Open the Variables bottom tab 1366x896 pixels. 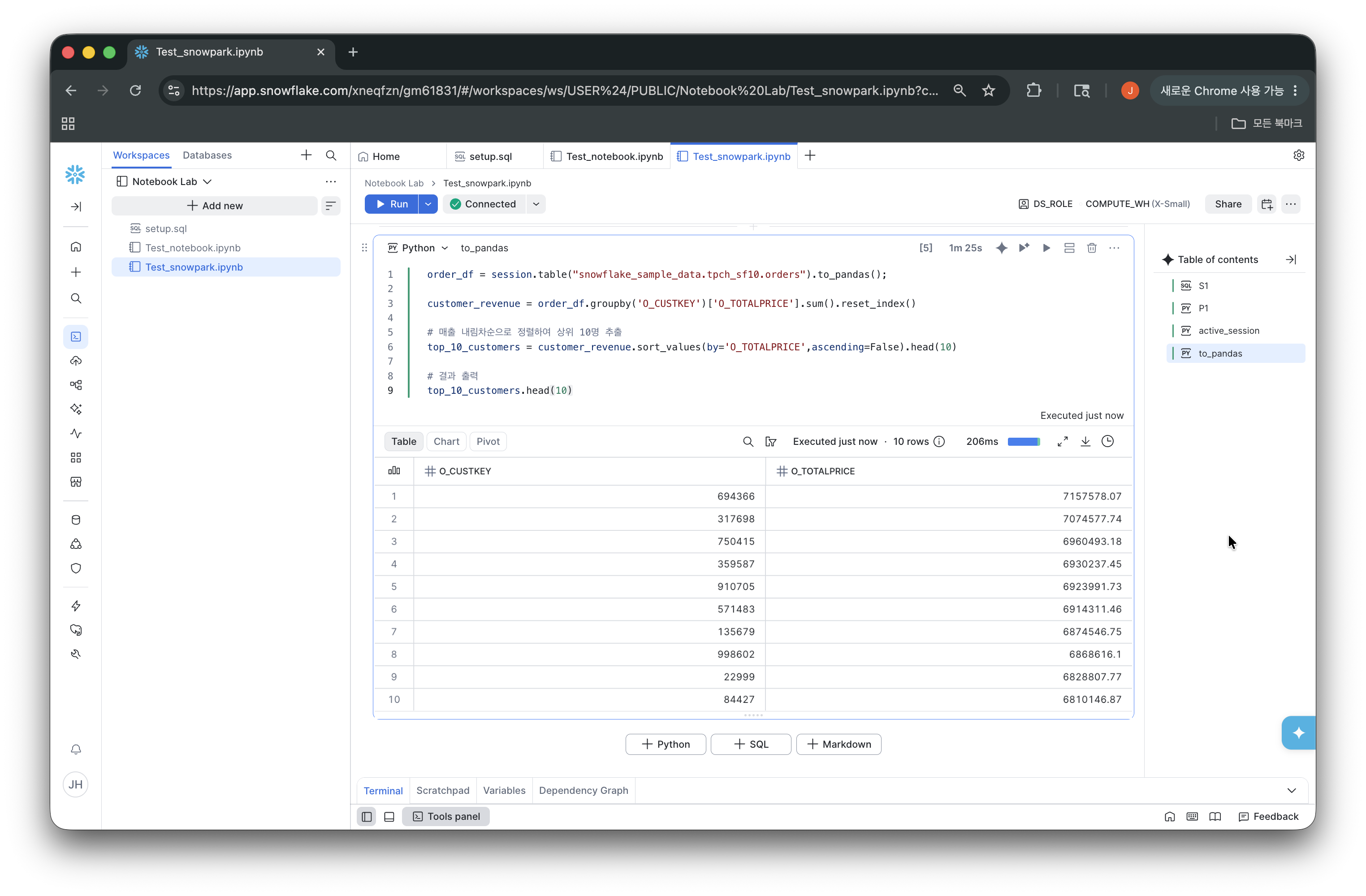(x=504, y=791)
